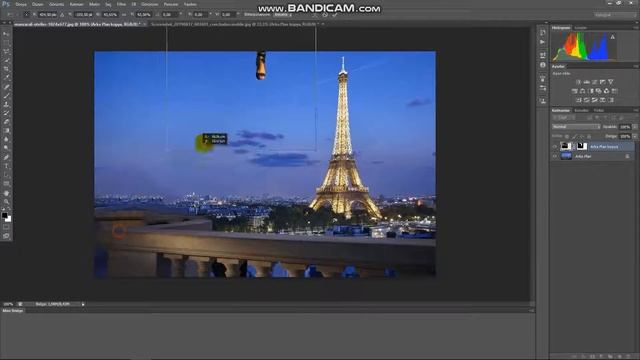Toggle lock image pixels in Layers
Viewport: 640px width, 360px height.
(x=574, y=136)
